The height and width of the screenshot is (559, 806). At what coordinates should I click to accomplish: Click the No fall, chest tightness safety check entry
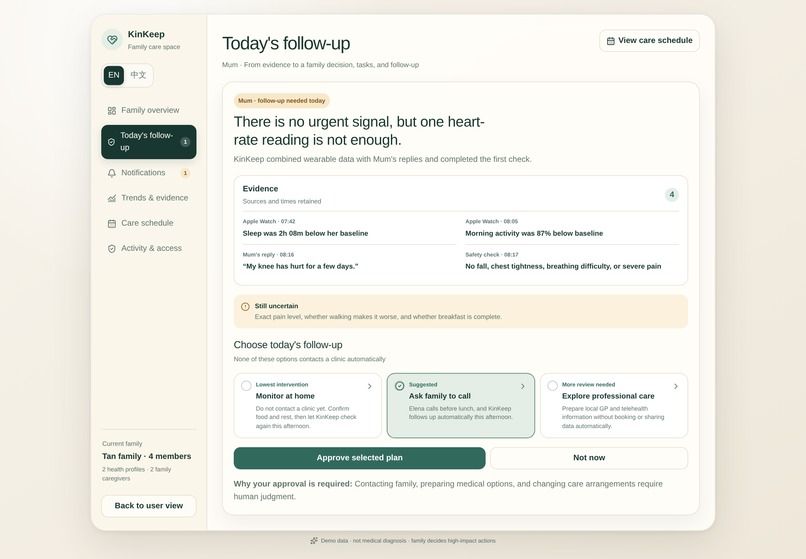(563, 266)
